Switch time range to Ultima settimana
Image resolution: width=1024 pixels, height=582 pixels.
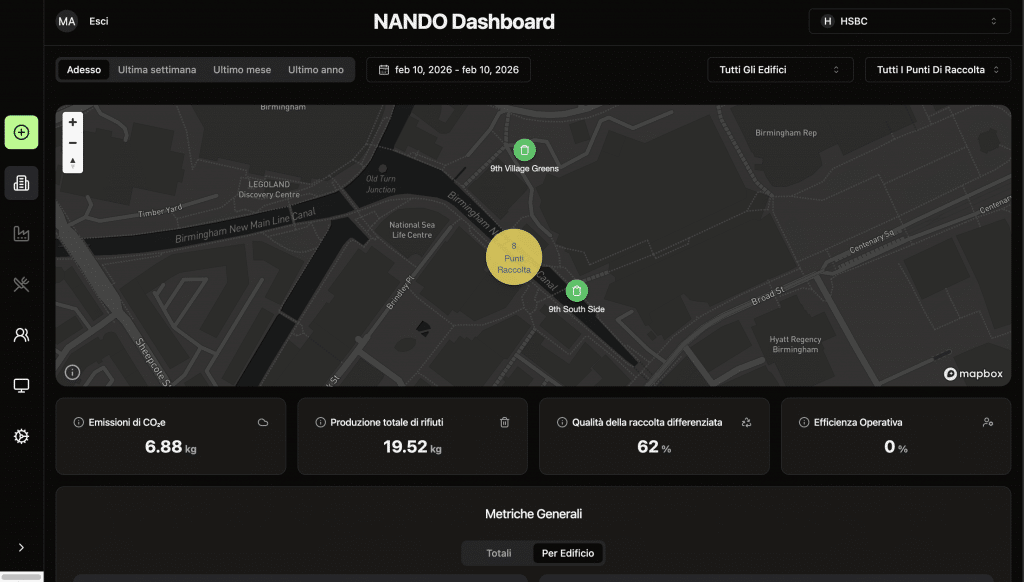pyautogui.click(x=157, y=70)
